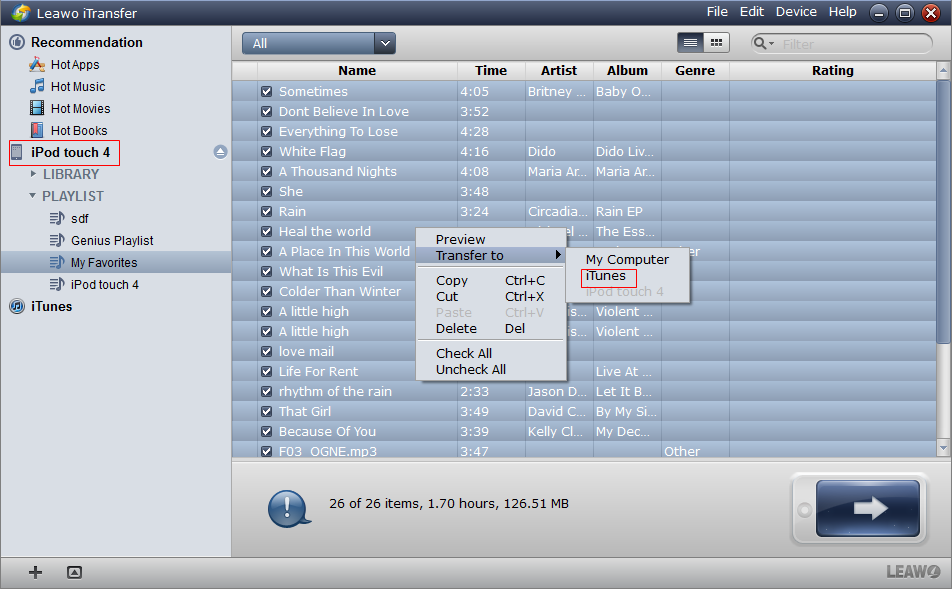Viewport: 952px width, 589px height.
Task: Select the F03_OGNE.mp3 row
Action: tap(584, 451)
